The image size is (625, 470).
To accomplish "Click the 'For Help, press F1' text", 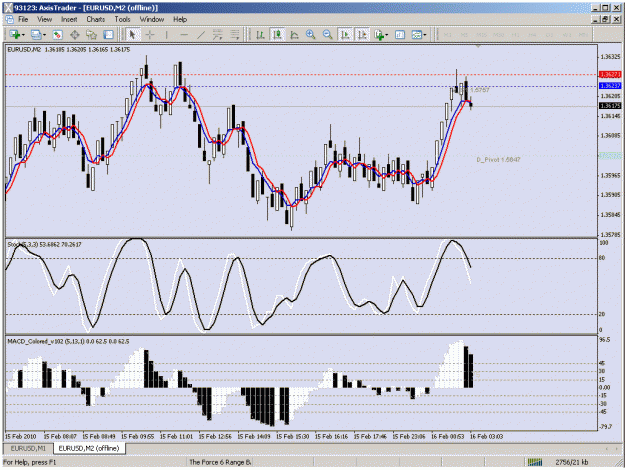I will click(30, 462).
